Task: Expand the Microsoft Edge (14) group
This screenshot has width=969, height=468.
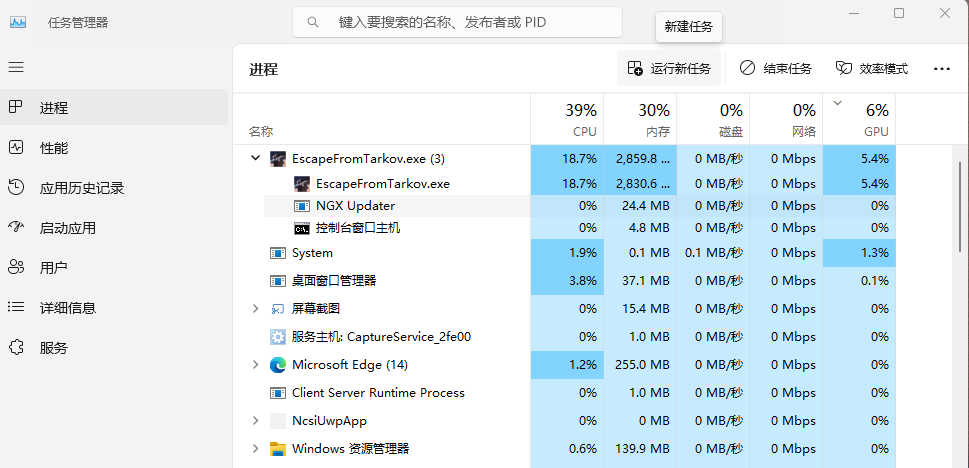Action: tap(255, 365)
